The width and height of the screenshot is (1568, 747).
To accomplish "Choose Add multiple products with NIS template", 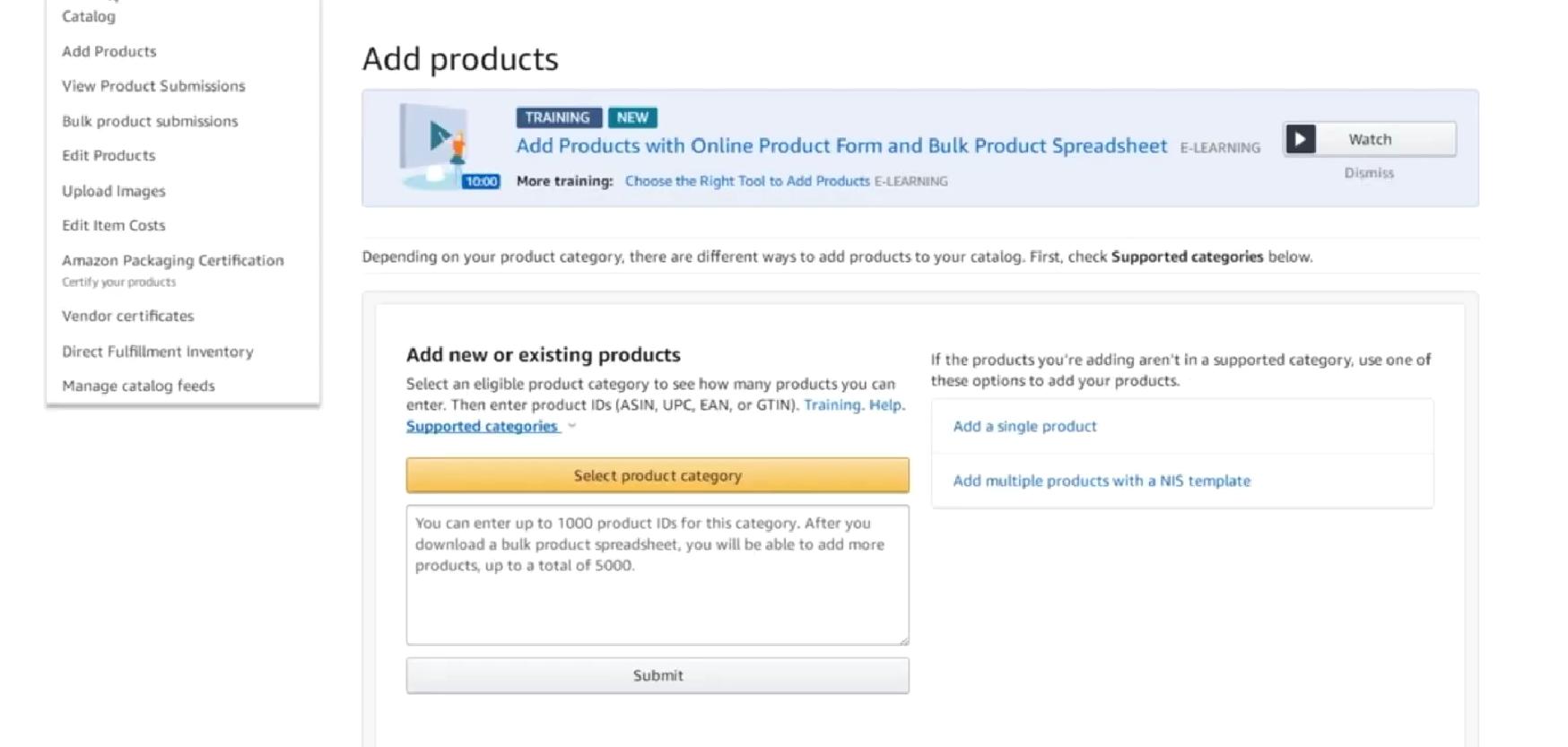I will tap(1101, 481).
